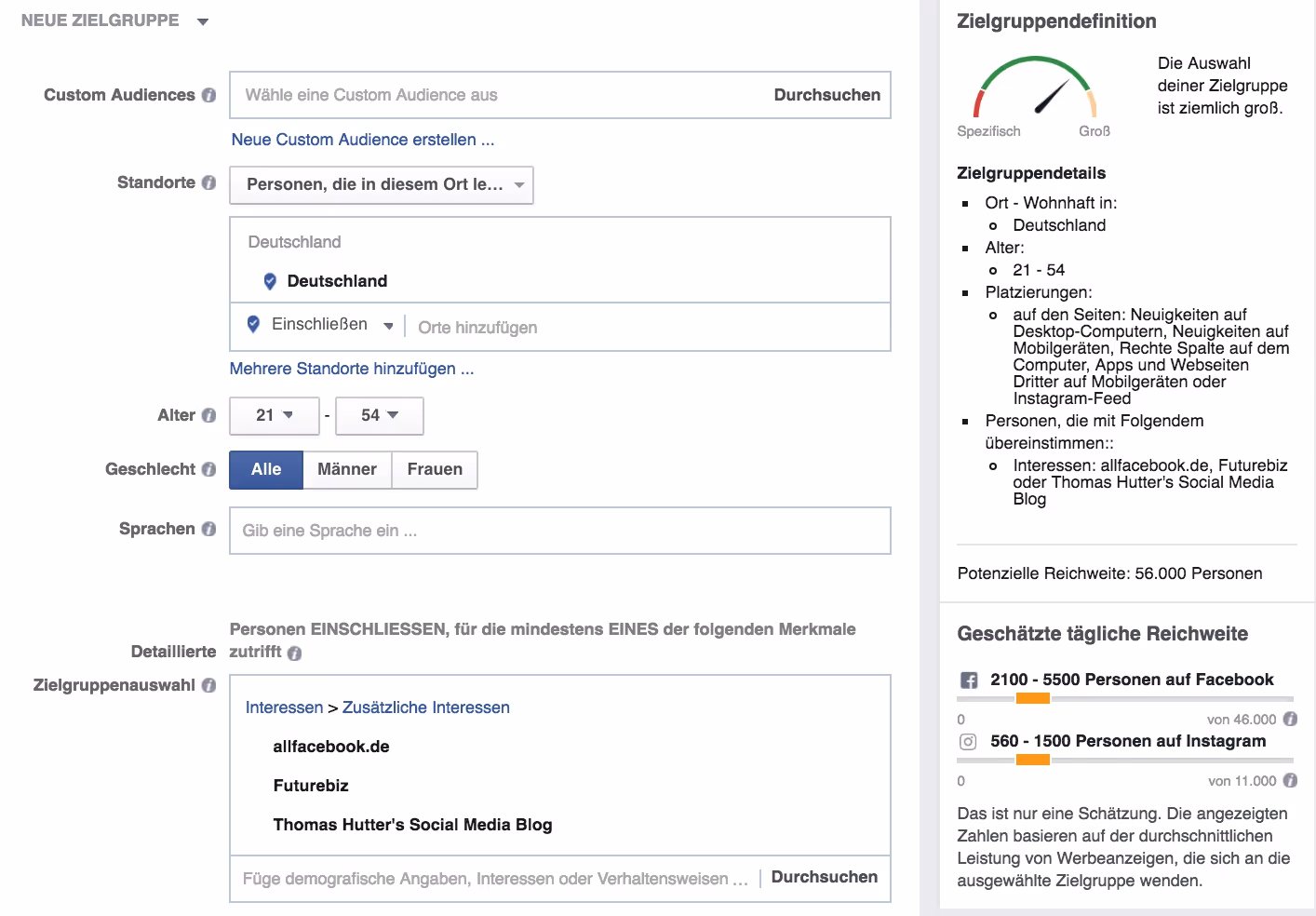Select Alle gender option
The width and height of the screenshot is (1316, 916).
click(x=266, y=470)
